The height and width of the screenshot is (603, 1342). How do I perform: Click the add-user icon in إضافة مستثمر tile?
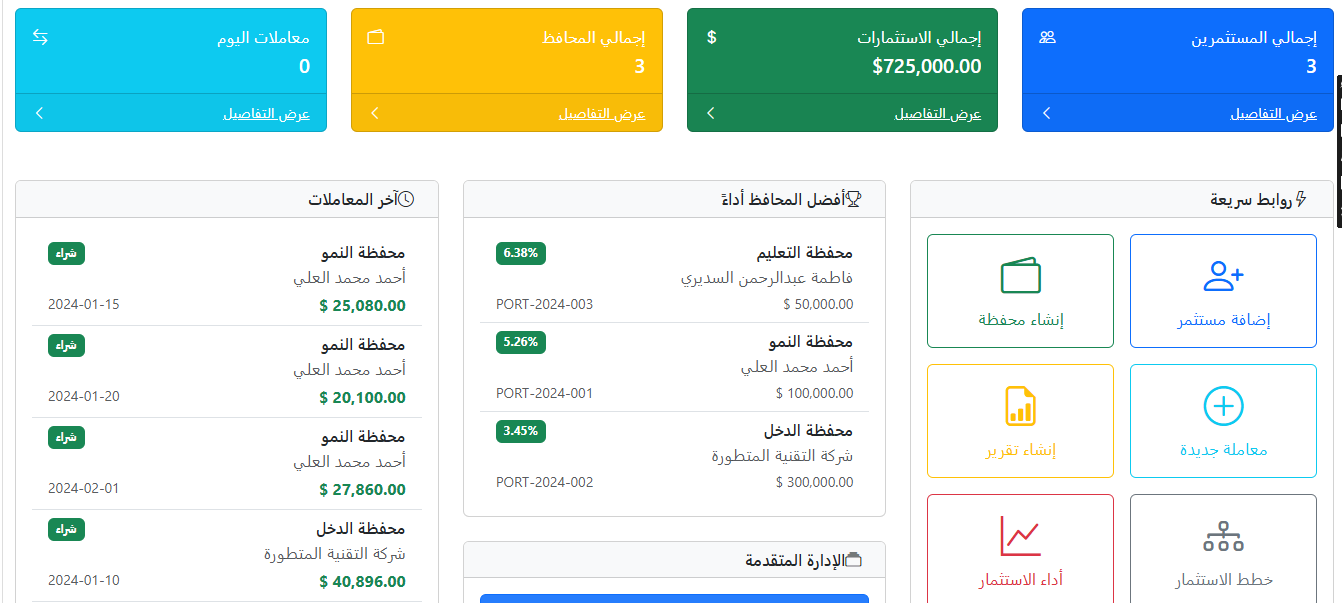pos(1223,277)
